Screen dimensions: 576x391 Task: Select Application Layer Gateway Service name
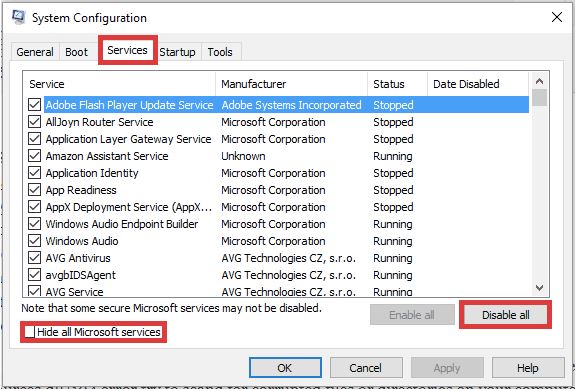128,139
